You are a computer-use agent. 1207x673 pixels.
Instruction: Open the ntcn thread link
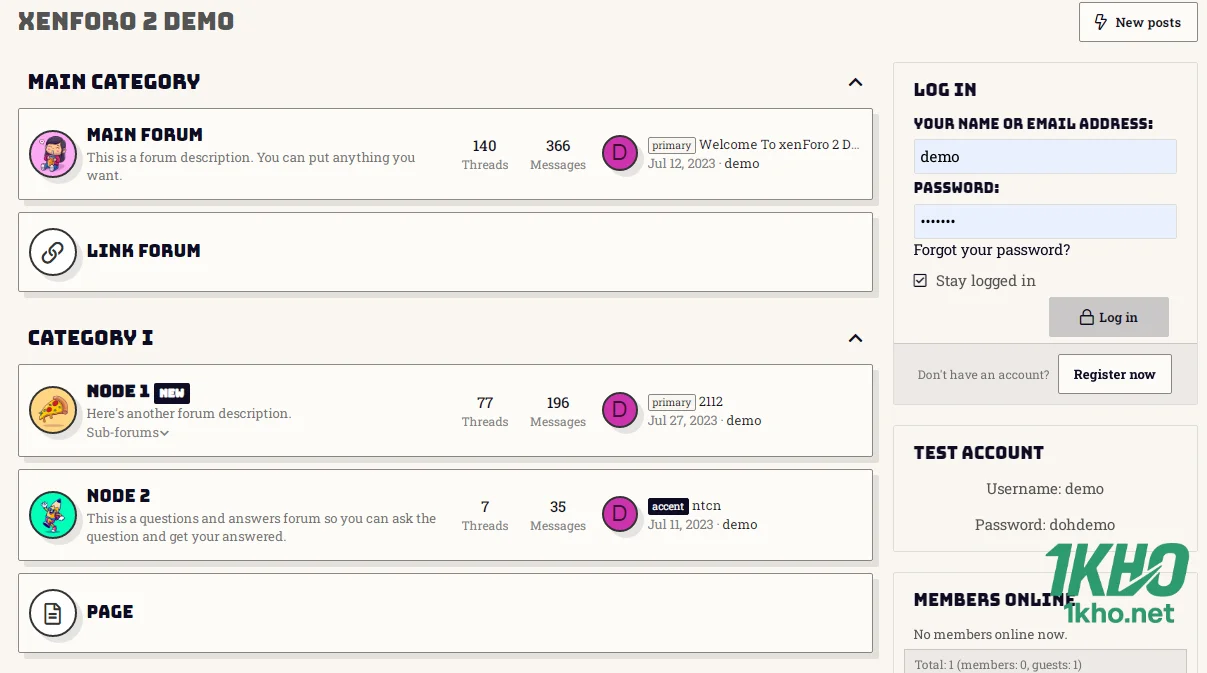pyautogui.click(x=707, y=505)
